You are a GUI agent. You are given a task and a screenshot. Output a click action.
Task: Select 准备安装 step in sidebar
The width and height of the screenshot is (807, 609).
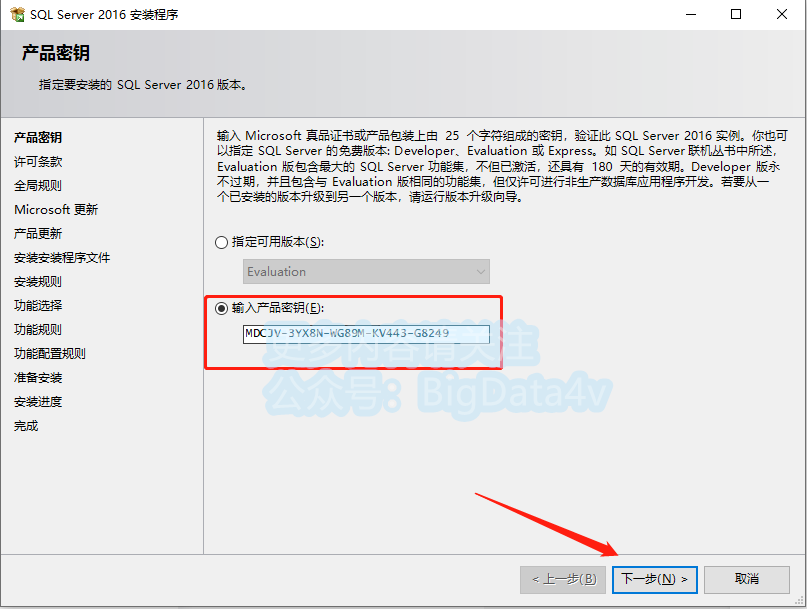(38, 378)
